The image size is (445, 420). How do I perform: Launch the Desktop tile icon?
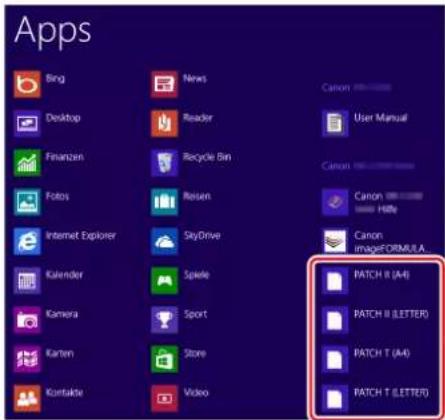point(27,124)
